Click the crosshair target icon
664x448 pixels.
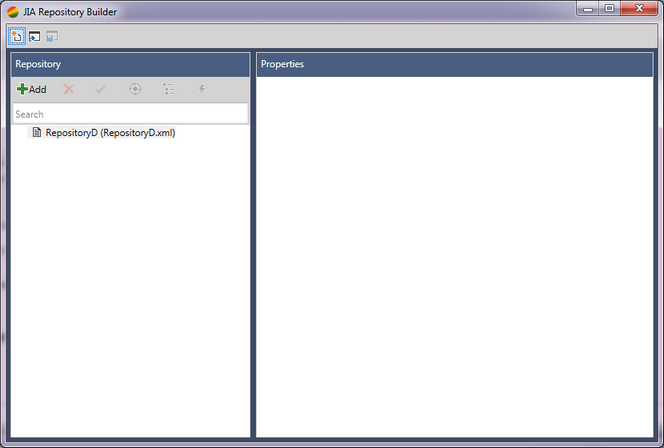pyautogui.click(x=135, y=89)
